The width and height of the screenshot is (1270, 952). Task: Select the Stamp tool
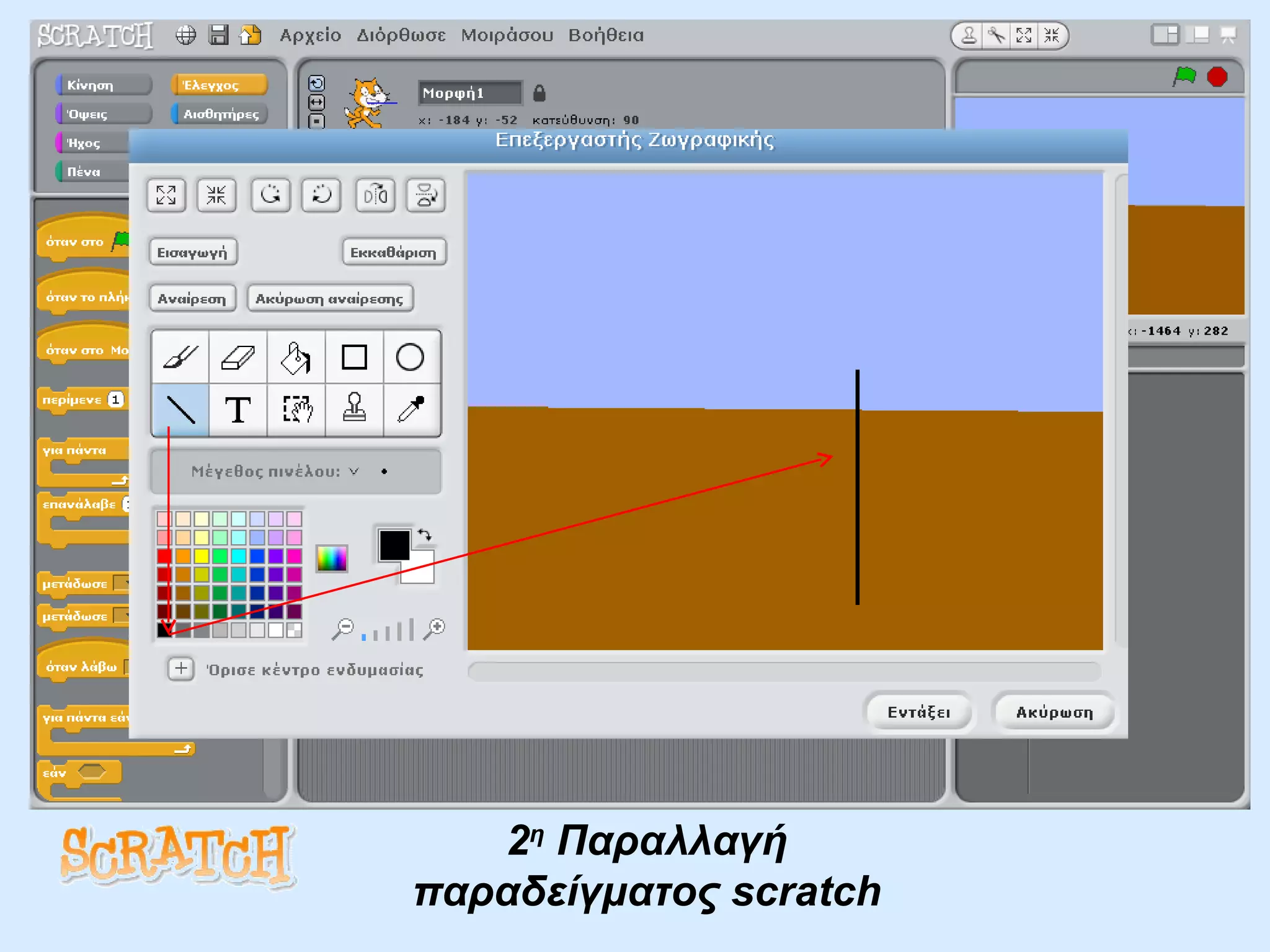click(354, 410)
